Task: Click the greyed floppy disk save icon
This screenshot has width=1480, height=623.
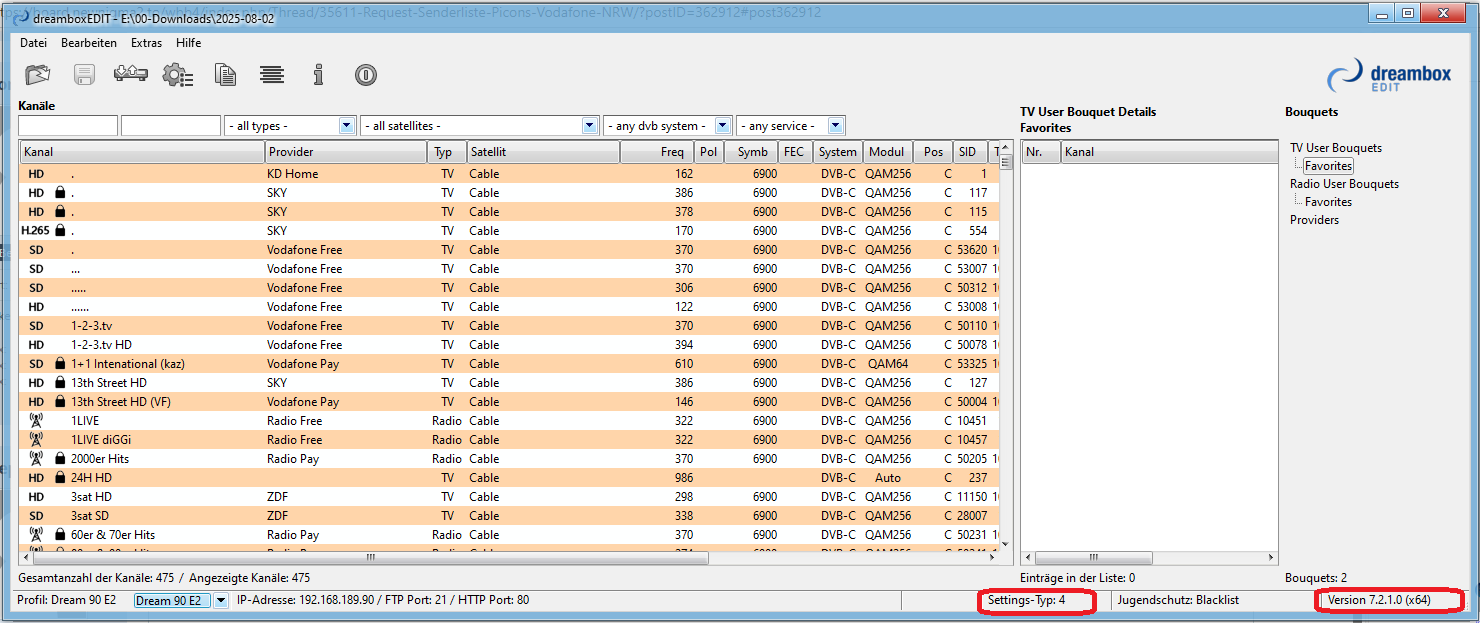Action: point(84,75)
